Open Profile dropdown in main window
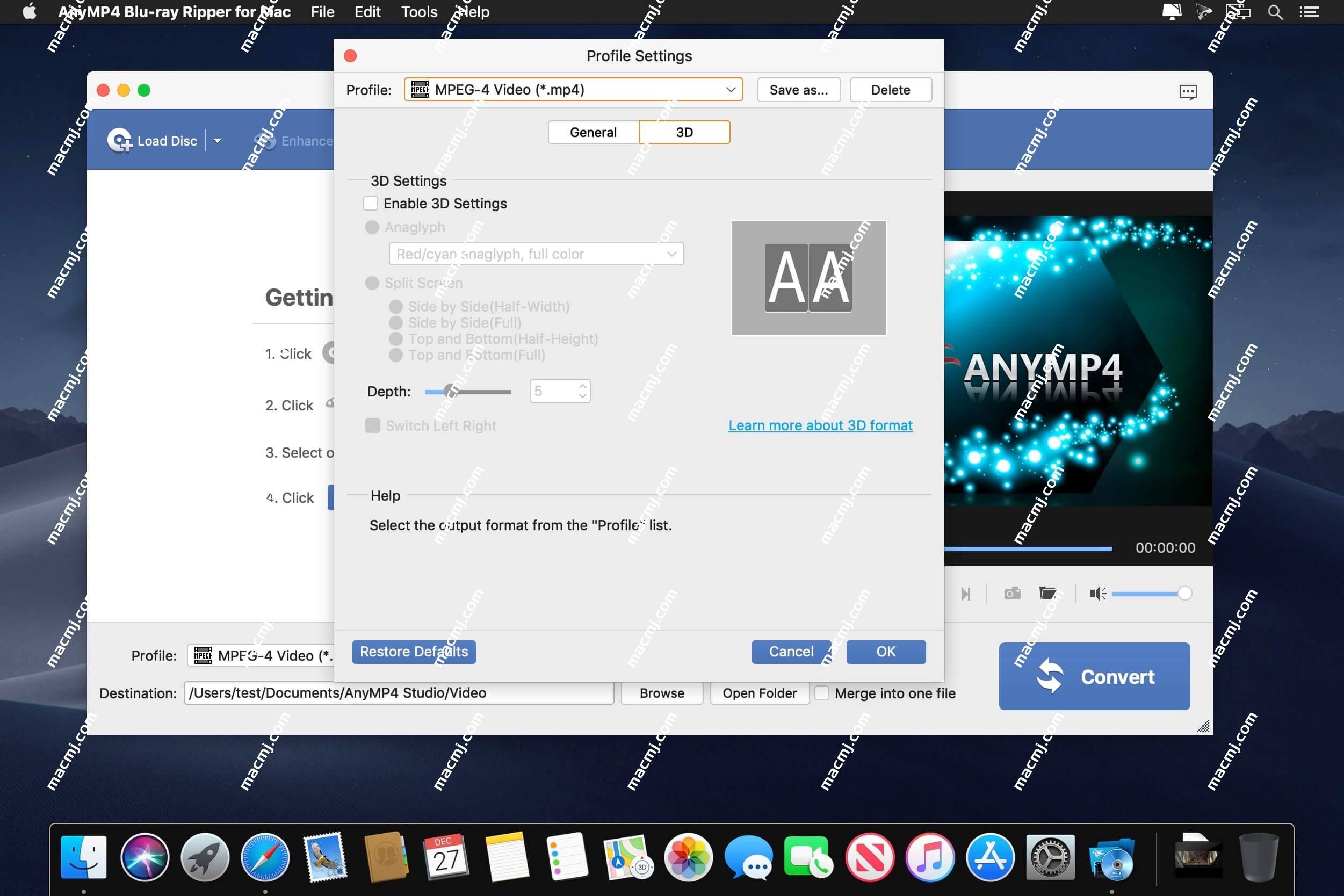 (x=261, y=655)
